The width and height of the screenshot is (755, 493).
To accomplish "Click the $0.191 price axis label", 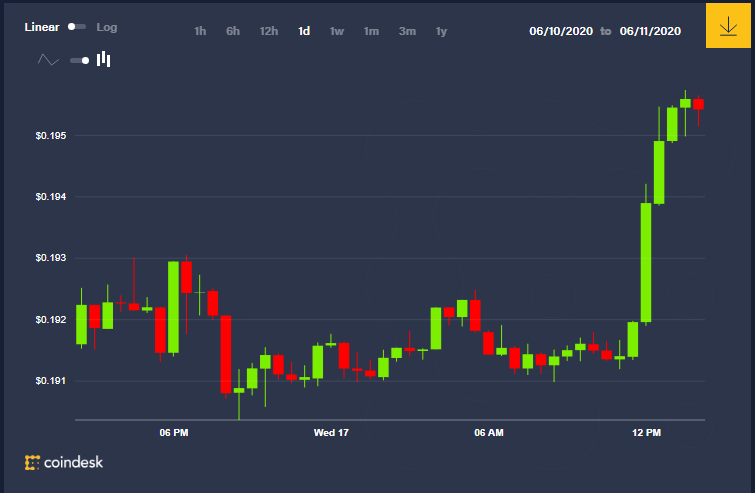I will (51, 381).
